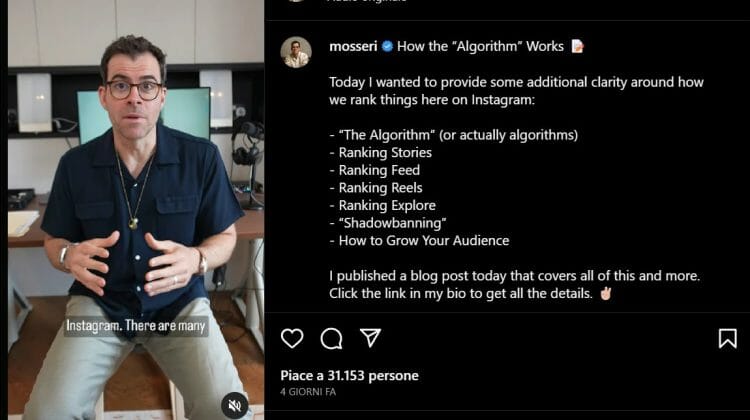Image resolution: width=750 pixels, height=420 pixels.
Task: Click the 4 GIORNI FA timestamp
Action: (x=308, y=392)
